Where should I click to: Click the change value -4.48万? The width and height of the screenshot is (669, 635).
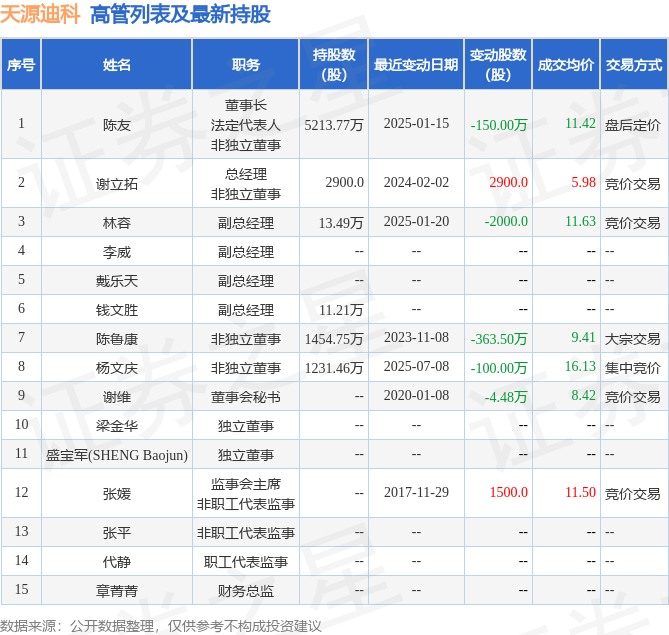(506, 397)
